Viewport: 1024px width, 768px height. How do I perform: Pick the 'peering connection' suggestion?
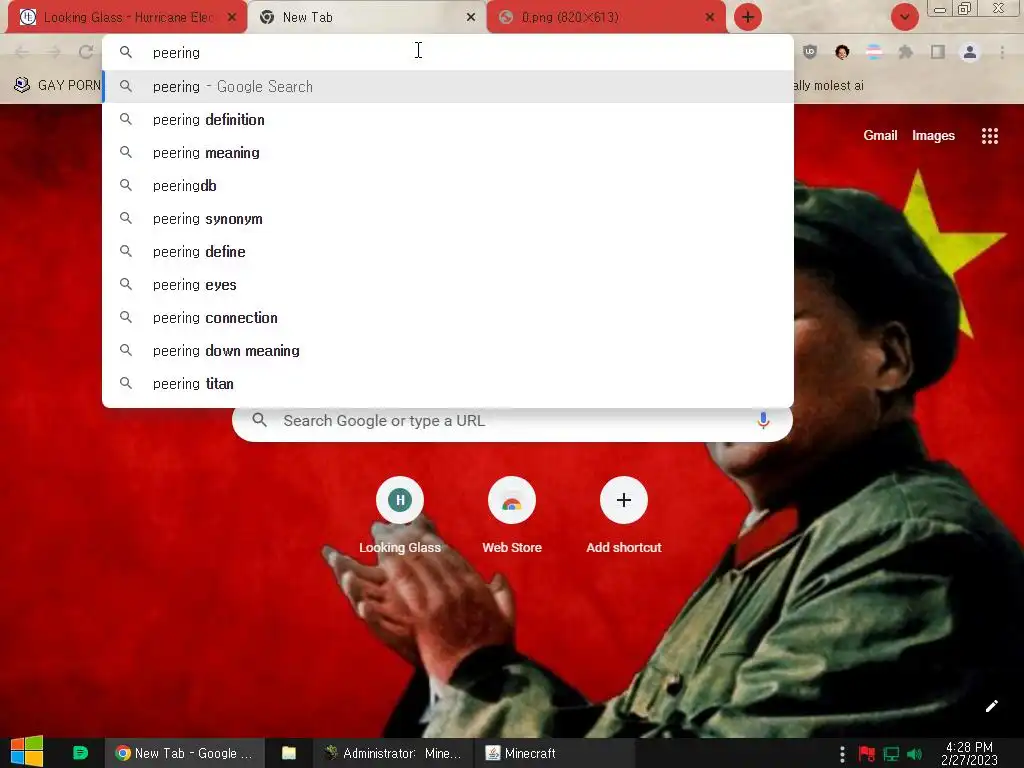[448, 317]
